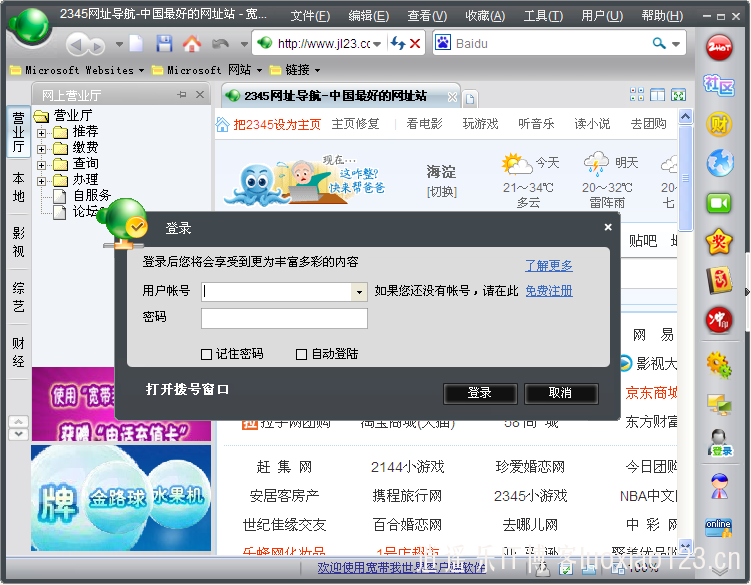Viewport: 751px width, 585px height.
Task: Click the 密码 input field
Action: pos(284,319)
